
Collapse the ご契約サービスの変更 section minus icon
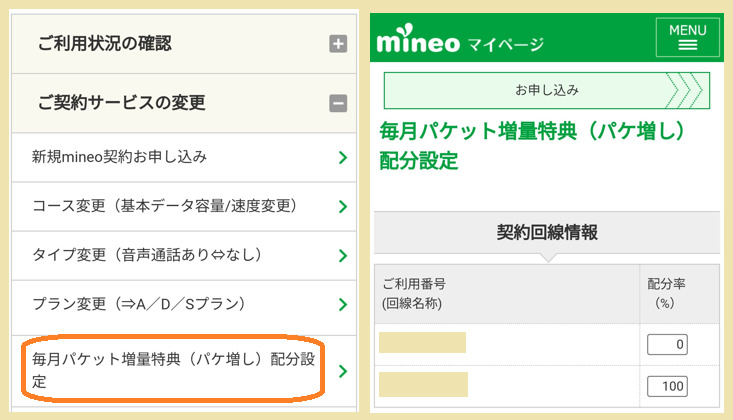pos(338,102)
